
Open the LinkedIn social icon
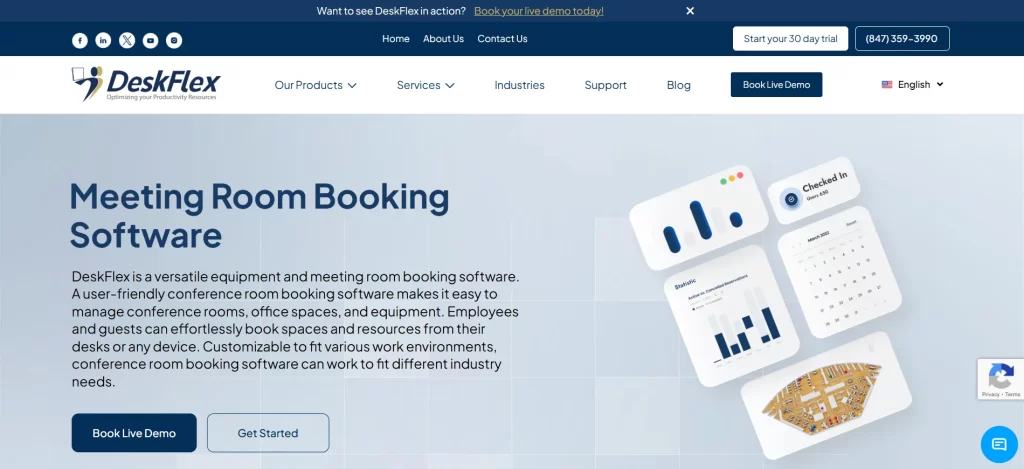click(x=103, y=40)
